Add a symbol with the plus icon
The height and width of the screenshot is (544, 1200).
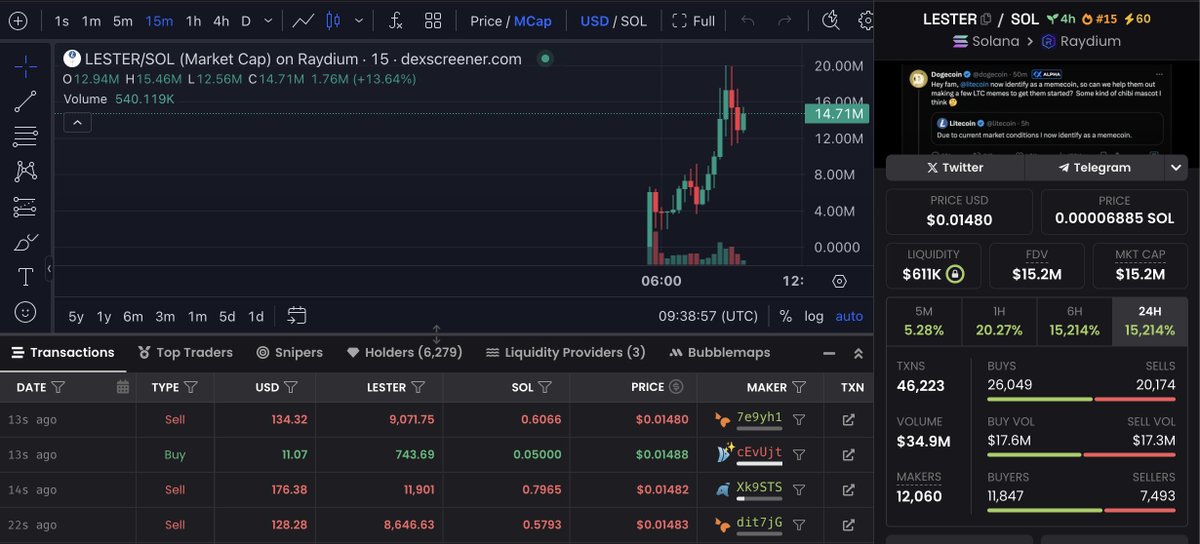(x=17, y=20)
